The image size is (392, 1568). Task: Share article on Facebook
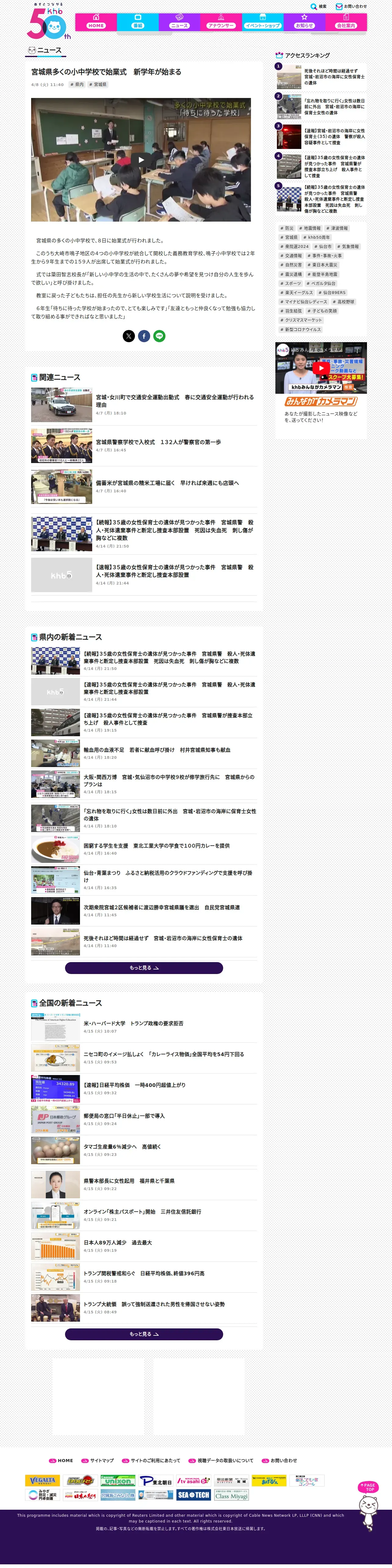pyautogui.click(x=144, y=336)
